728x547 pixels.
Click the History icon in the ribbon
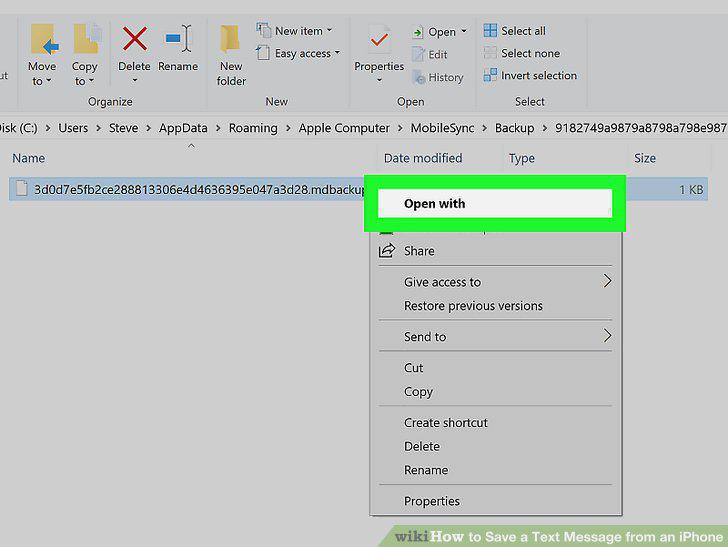(418, 77)
